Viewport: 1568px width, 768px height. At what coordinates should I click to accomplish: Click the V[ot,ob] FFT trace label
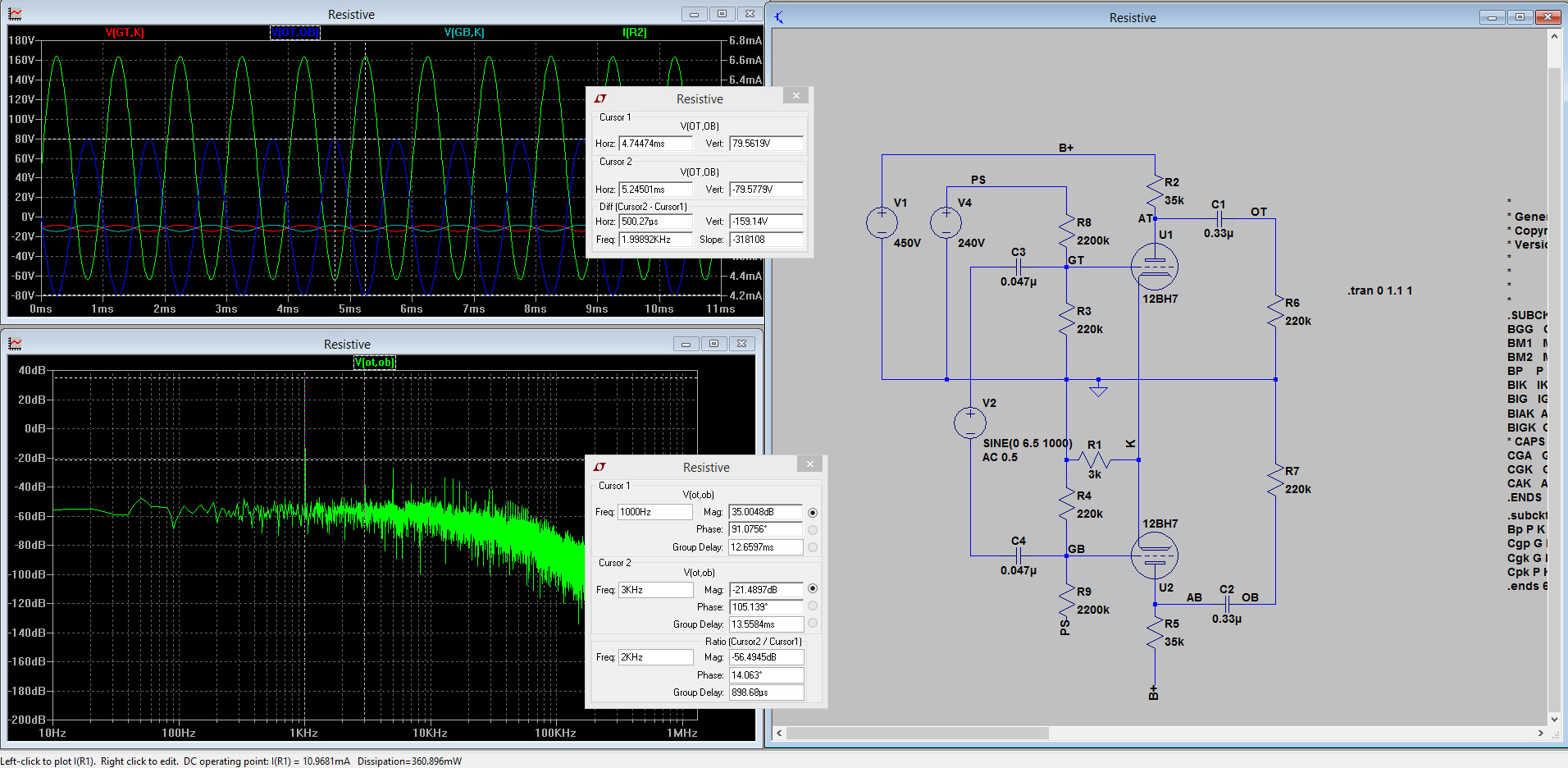pos(374,362)
